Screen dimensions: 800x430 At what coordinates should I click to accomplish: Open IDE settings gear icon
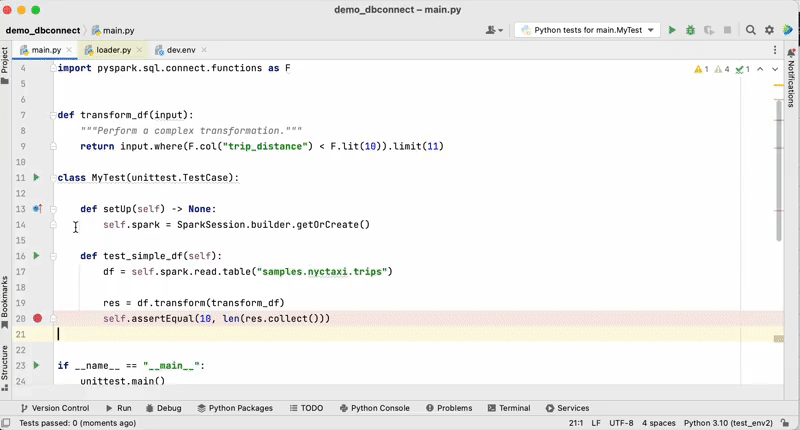769,30
